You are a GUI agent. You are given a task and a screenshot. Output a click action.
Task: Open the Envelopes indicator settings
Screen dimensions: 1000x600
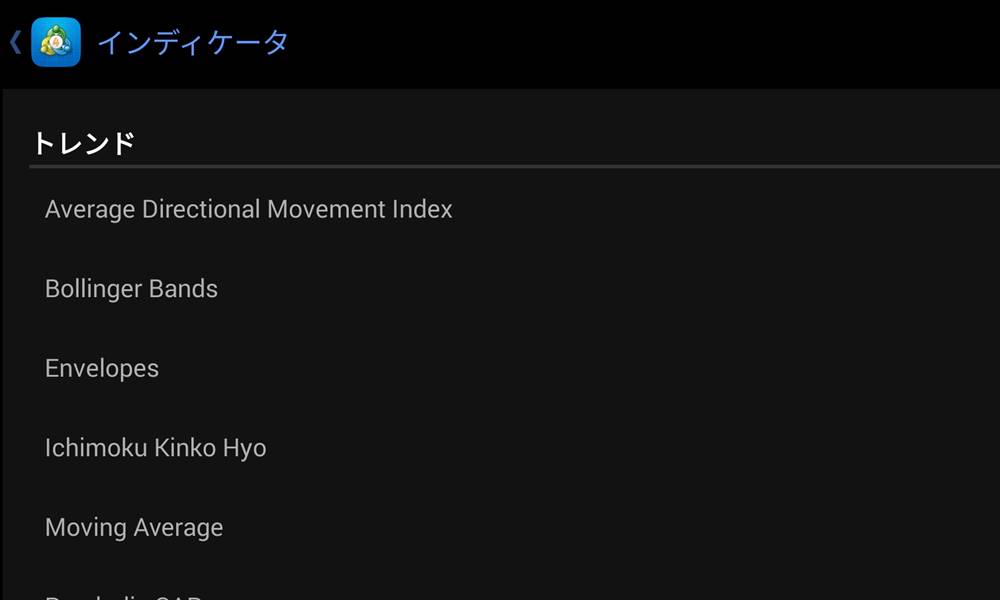pyautogui.click(x=101, y=368)
